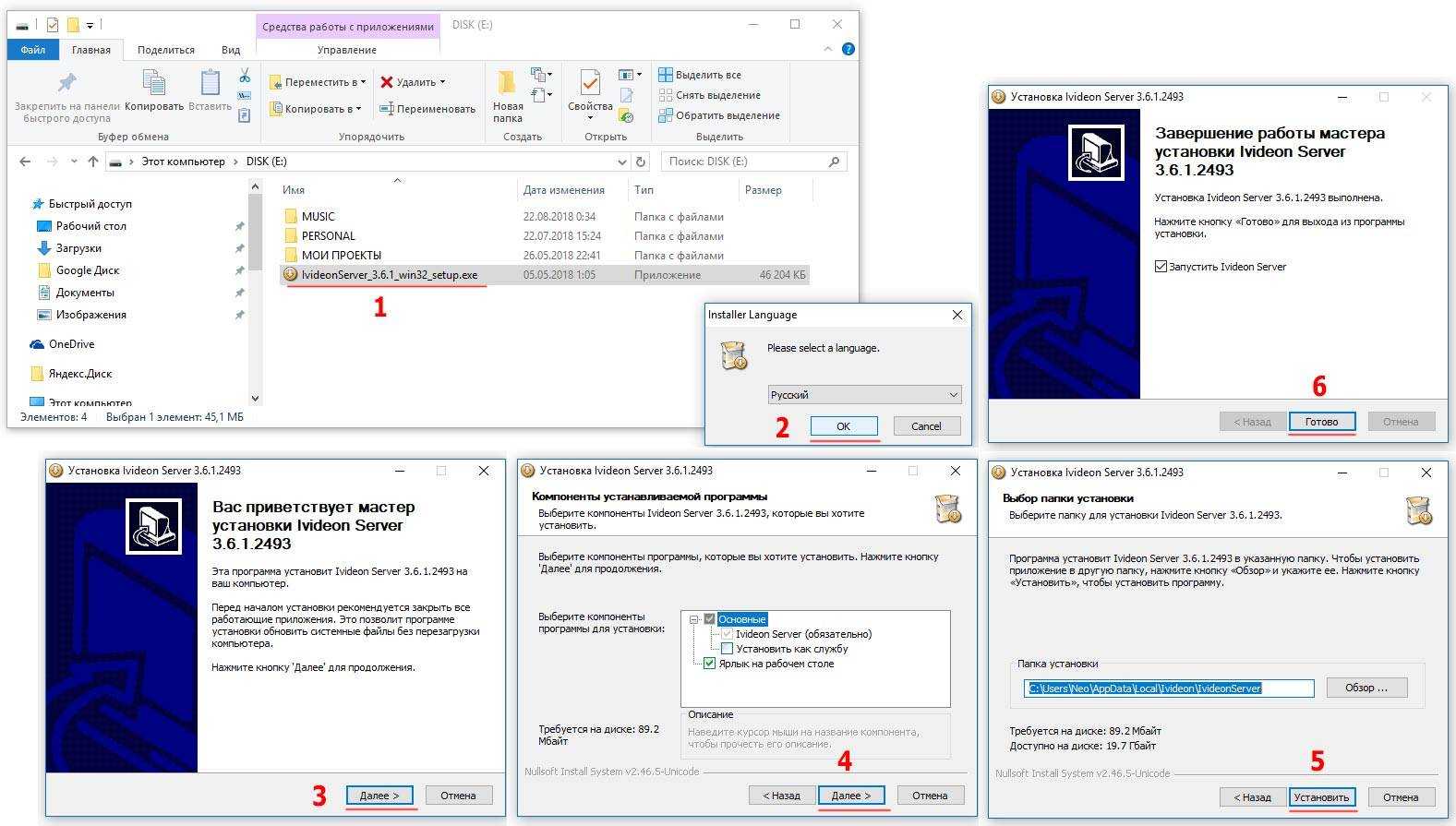Click the Copy icon in the ribbon
The width and height of the screenshot is (1456, 826).
tap(154, 85)
